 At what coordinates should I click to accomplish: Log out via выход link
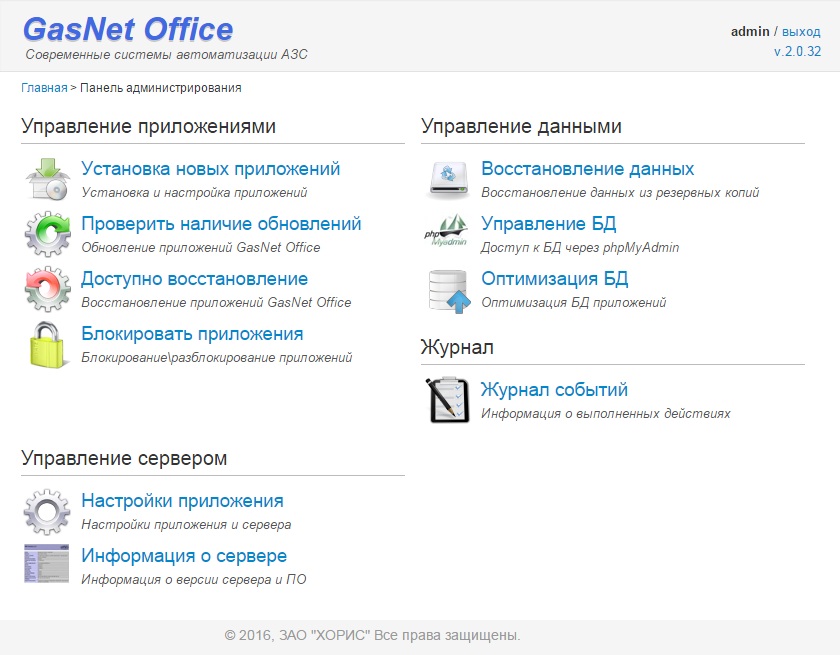(x=801, y=32)
